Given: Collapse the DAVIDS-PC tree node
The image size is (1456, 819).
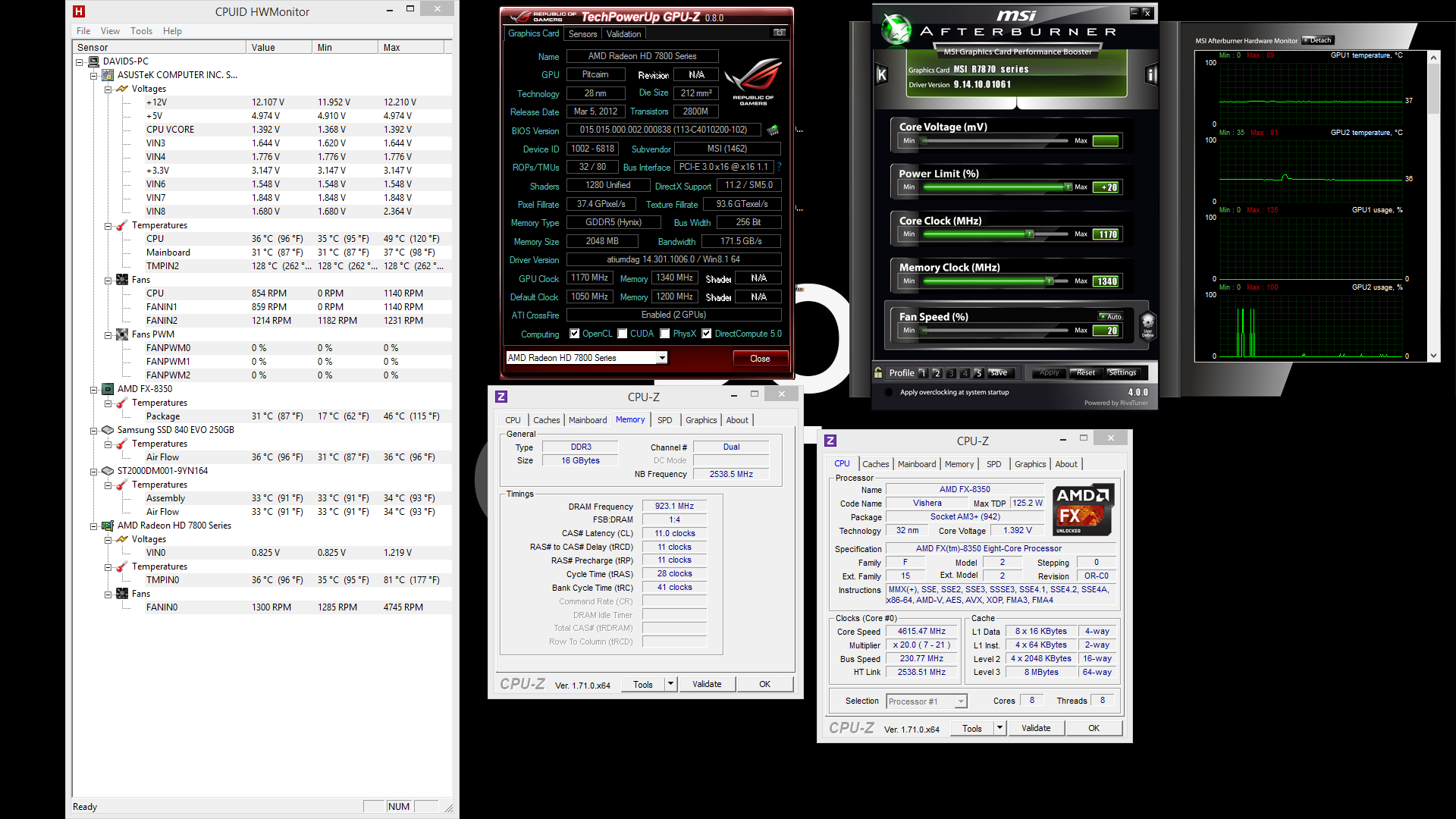Looking at the screenshot, I should (x=79, y=62).
